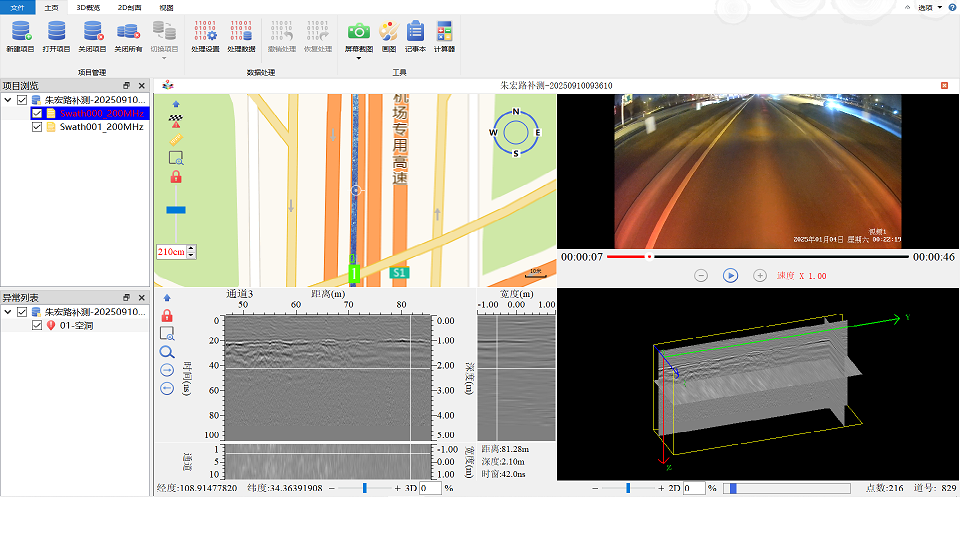
Task: Toggle the 01-空洞 anomaly checkbox
Action: point(37,325)
